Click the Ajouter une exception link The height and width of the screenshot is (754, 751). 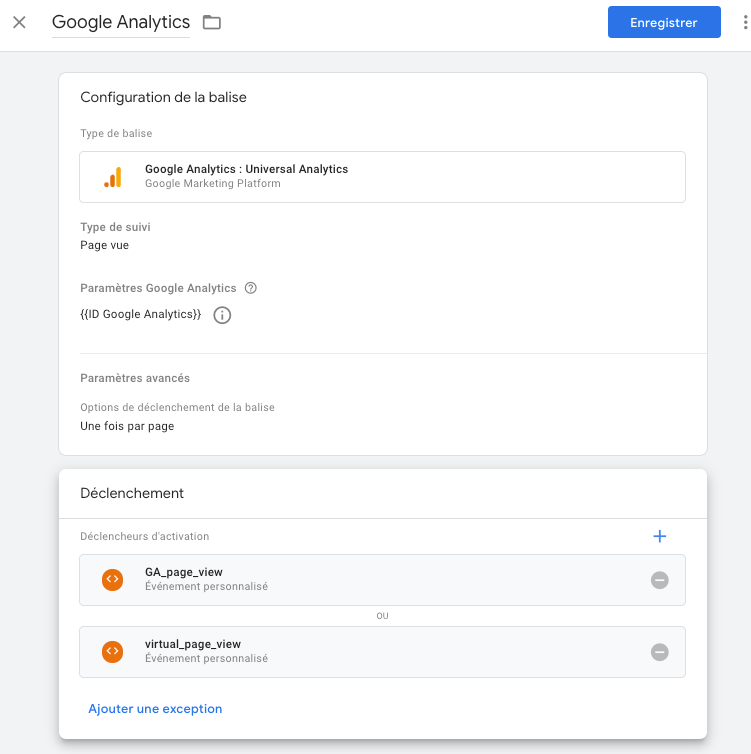click(x=155, y=709)
